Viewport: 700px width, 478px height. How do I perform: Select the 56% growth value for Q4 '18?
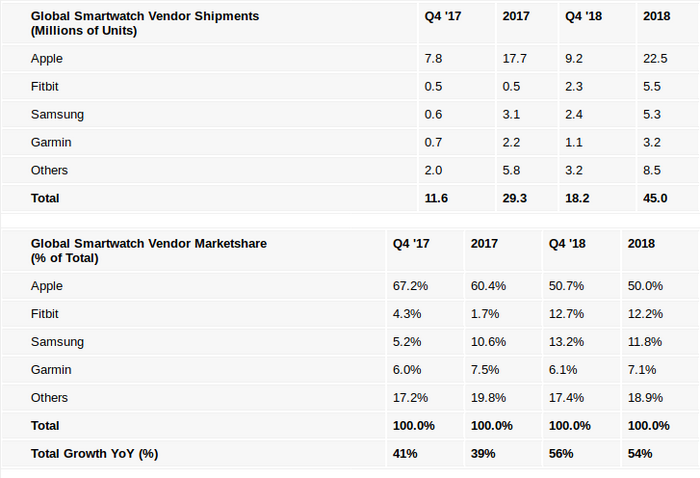pos(561,454)
